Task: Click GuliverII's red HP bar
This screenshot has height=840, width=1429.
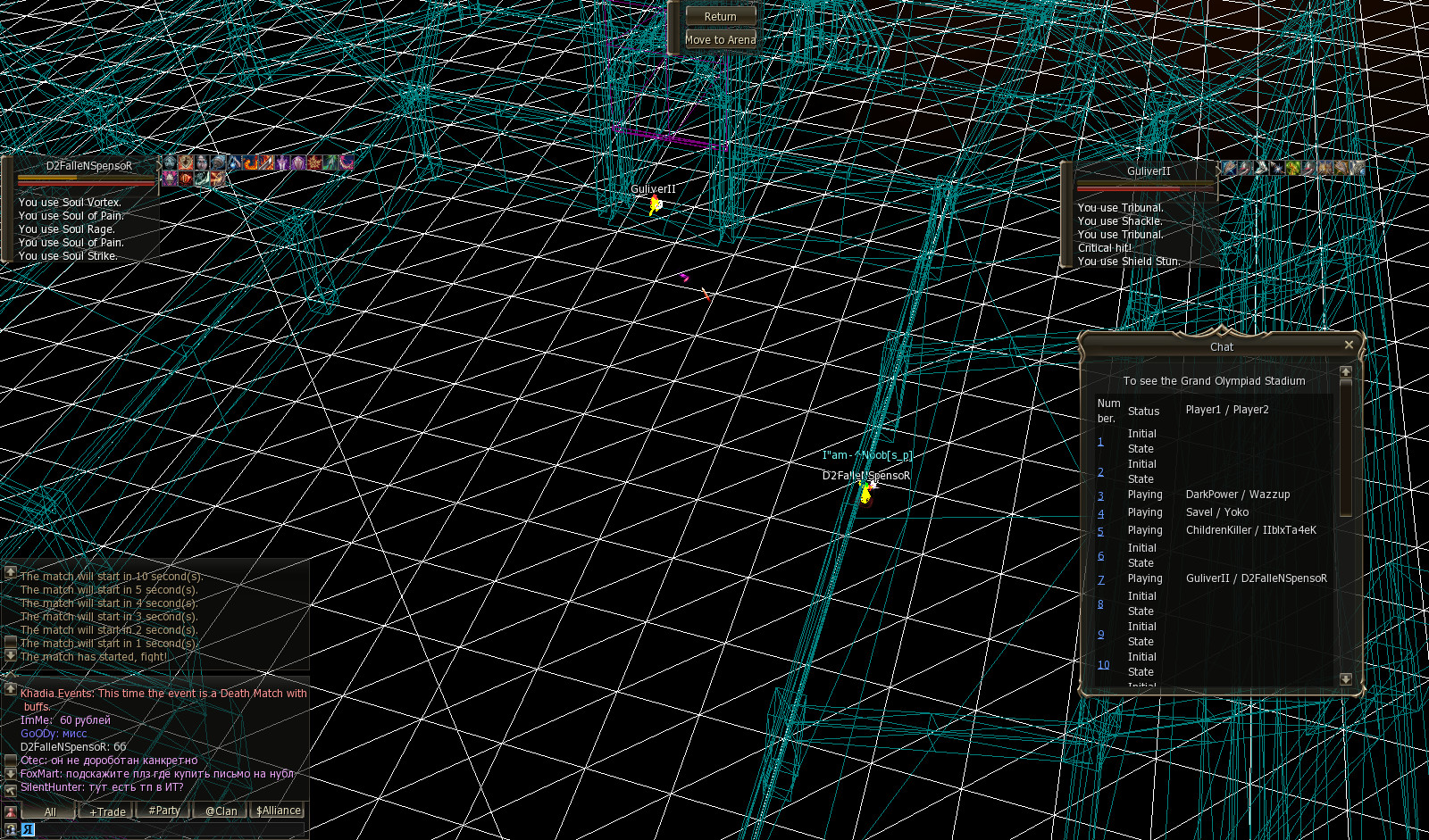Action: (1146, 188)
